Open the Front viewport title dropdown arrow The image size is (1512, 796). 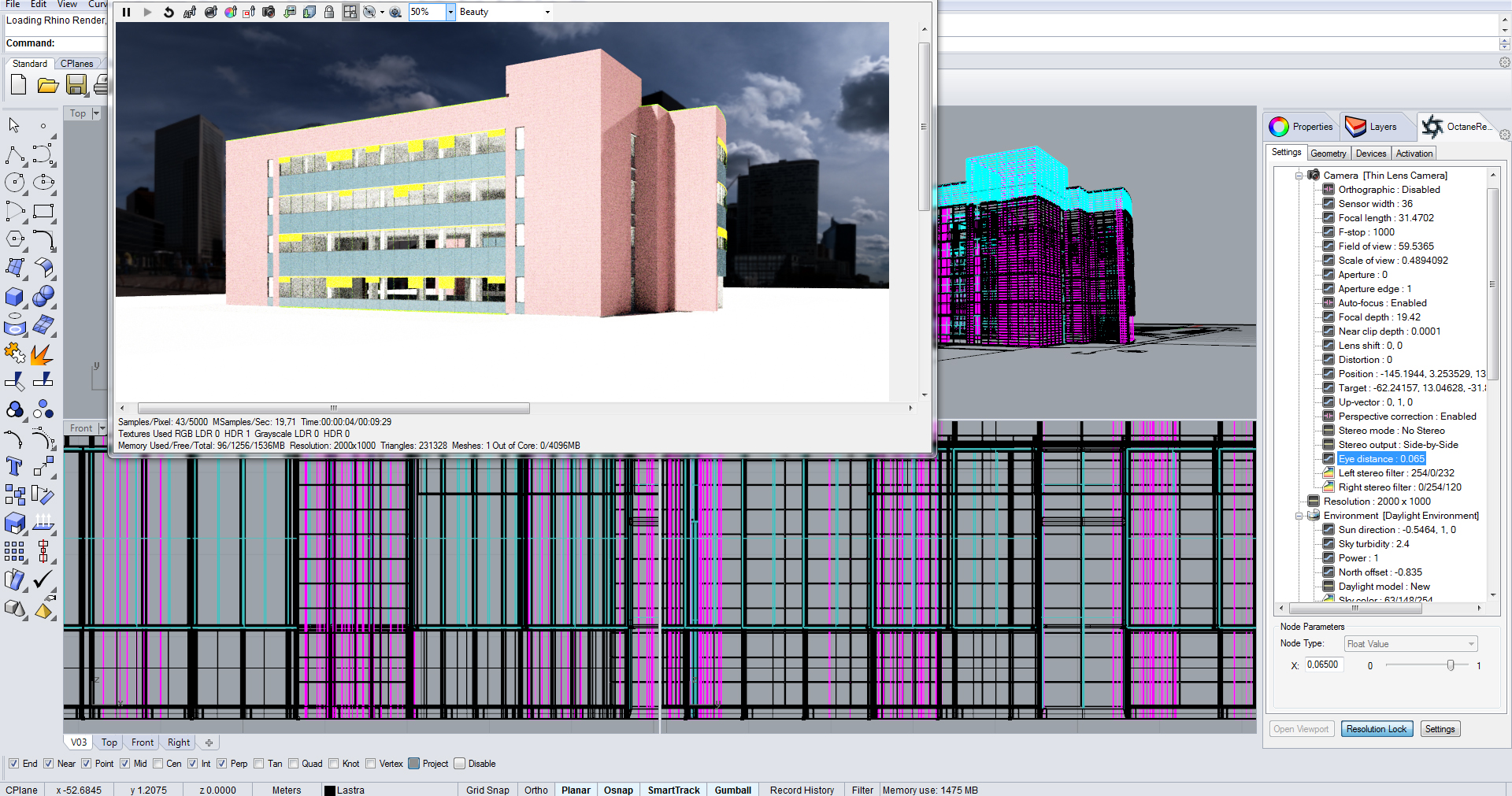coord(102,428)
